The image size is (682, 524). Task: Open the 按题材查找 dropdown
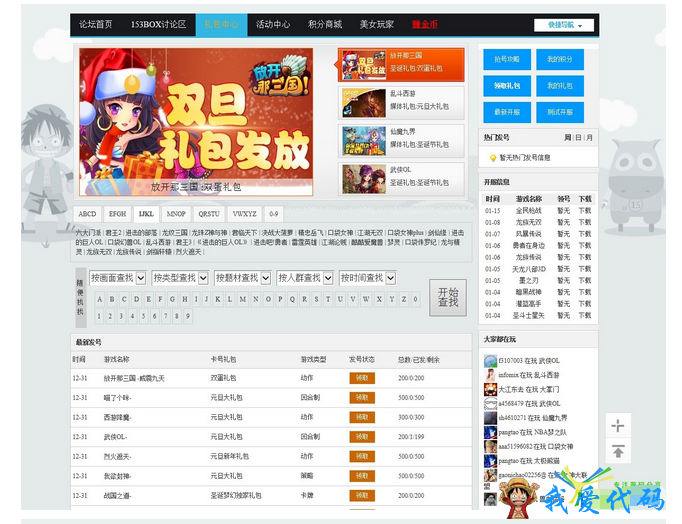[243, 278]
